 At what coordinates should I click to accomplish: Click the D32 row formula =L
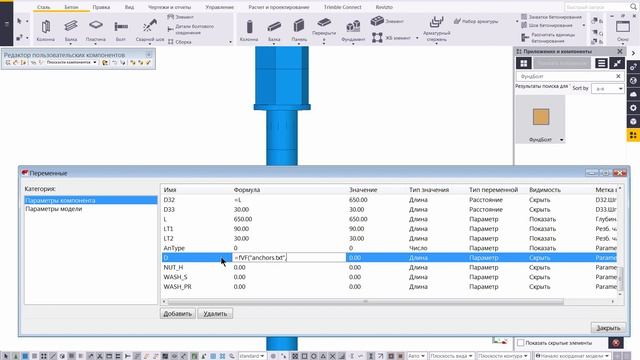[x=238, y=200]
